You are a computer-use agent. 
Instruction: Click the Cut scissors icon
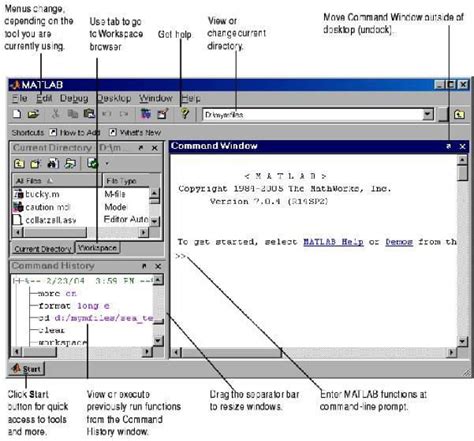pyautogui.click(x=55, y=114)
